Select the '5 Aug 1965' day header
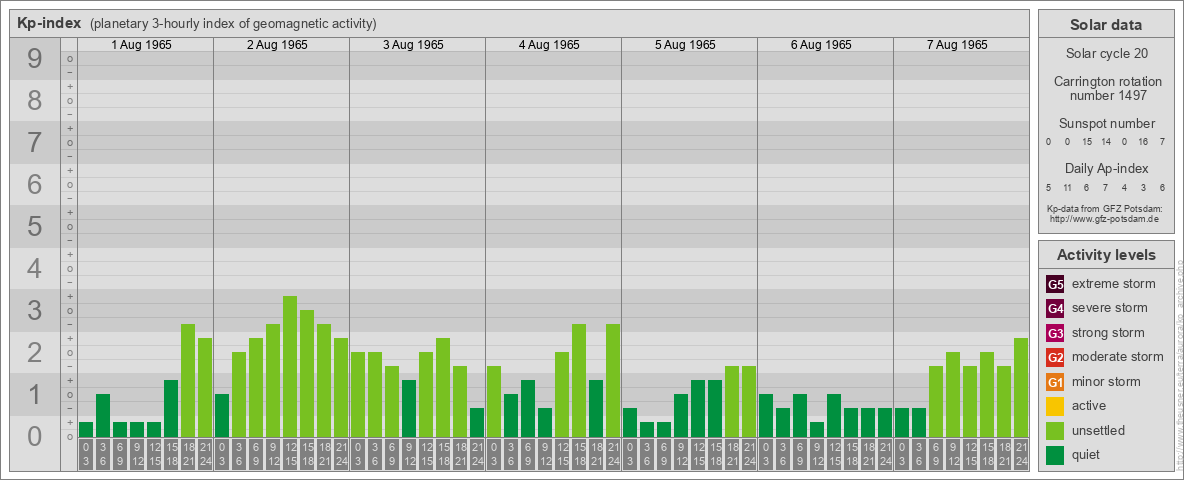Screen dimensions: 1184x480 point(685,45)
